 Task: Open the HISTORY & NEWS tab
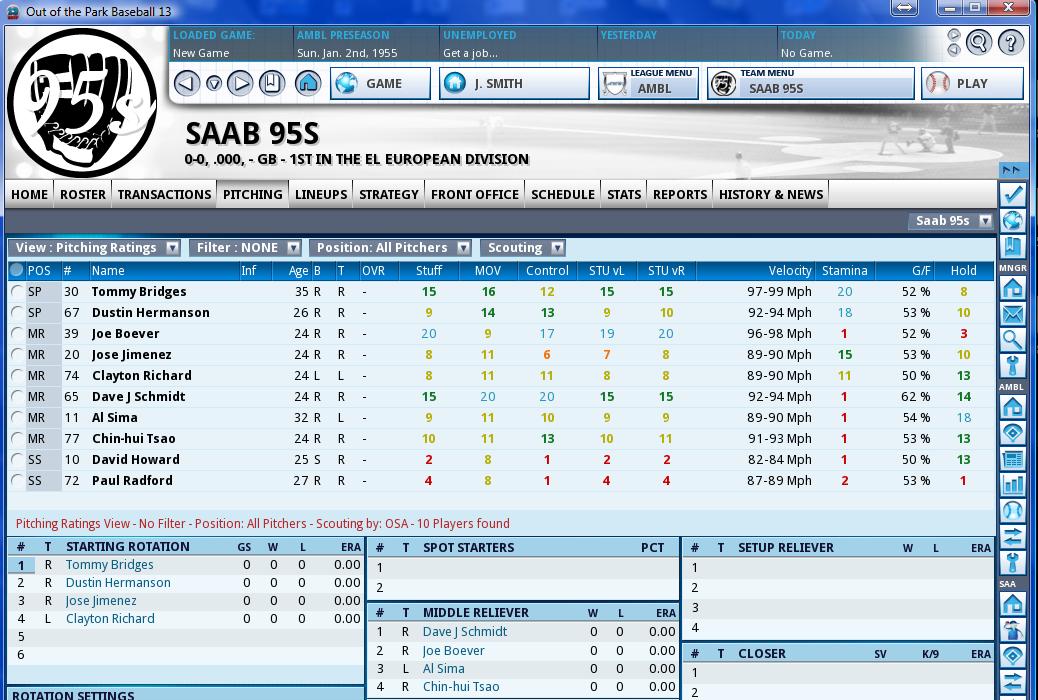coord(771,194)
